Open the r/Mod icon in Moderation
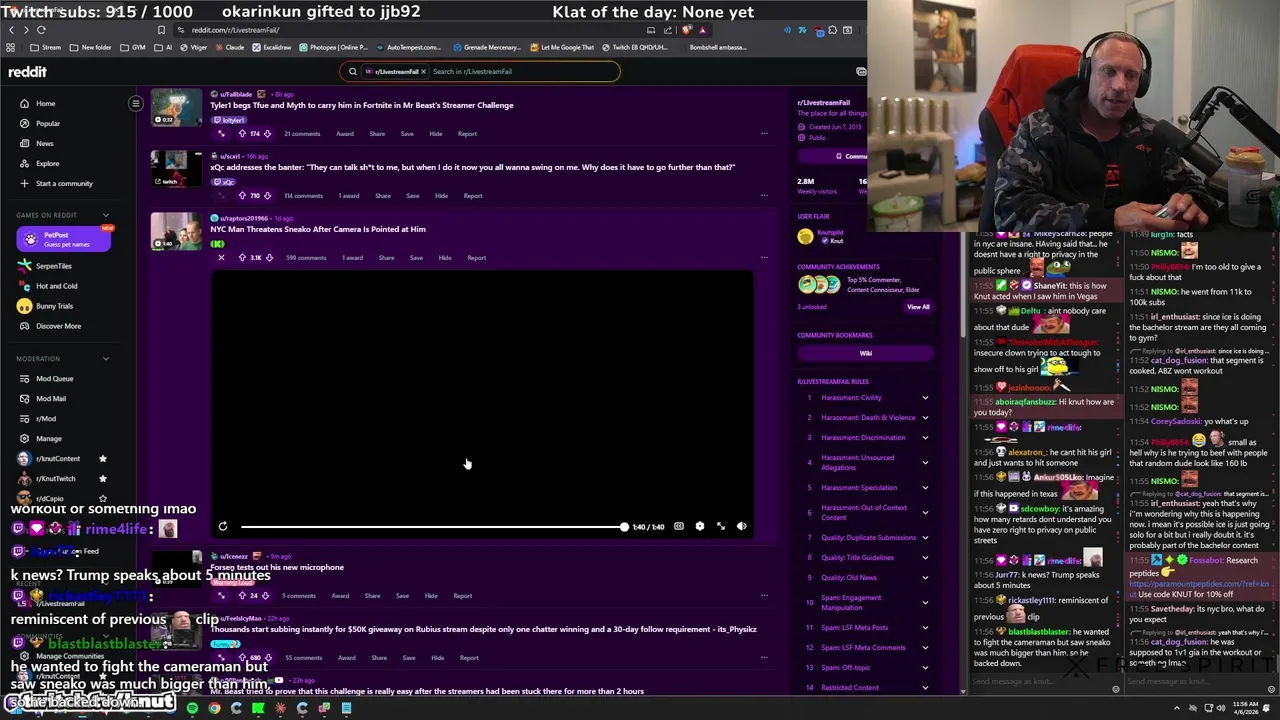 tap(25, 418)
